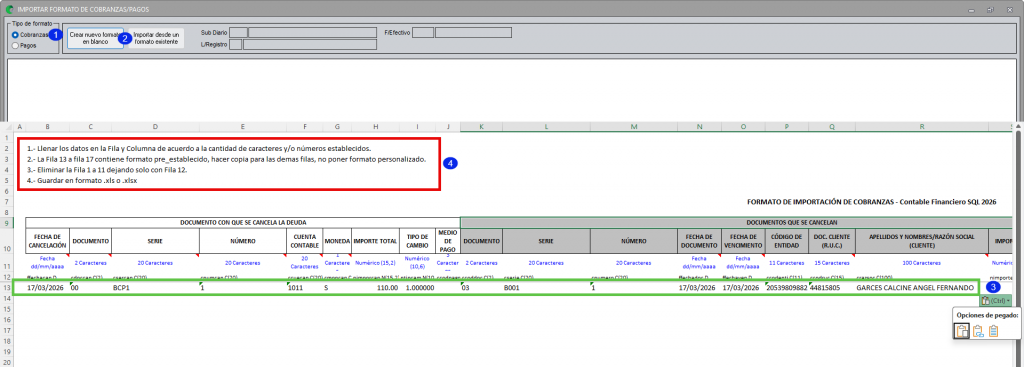1024x367 pixels.
Task: Click 'TIPO DE CAMBIO' header cell
Action: (417, 241)
